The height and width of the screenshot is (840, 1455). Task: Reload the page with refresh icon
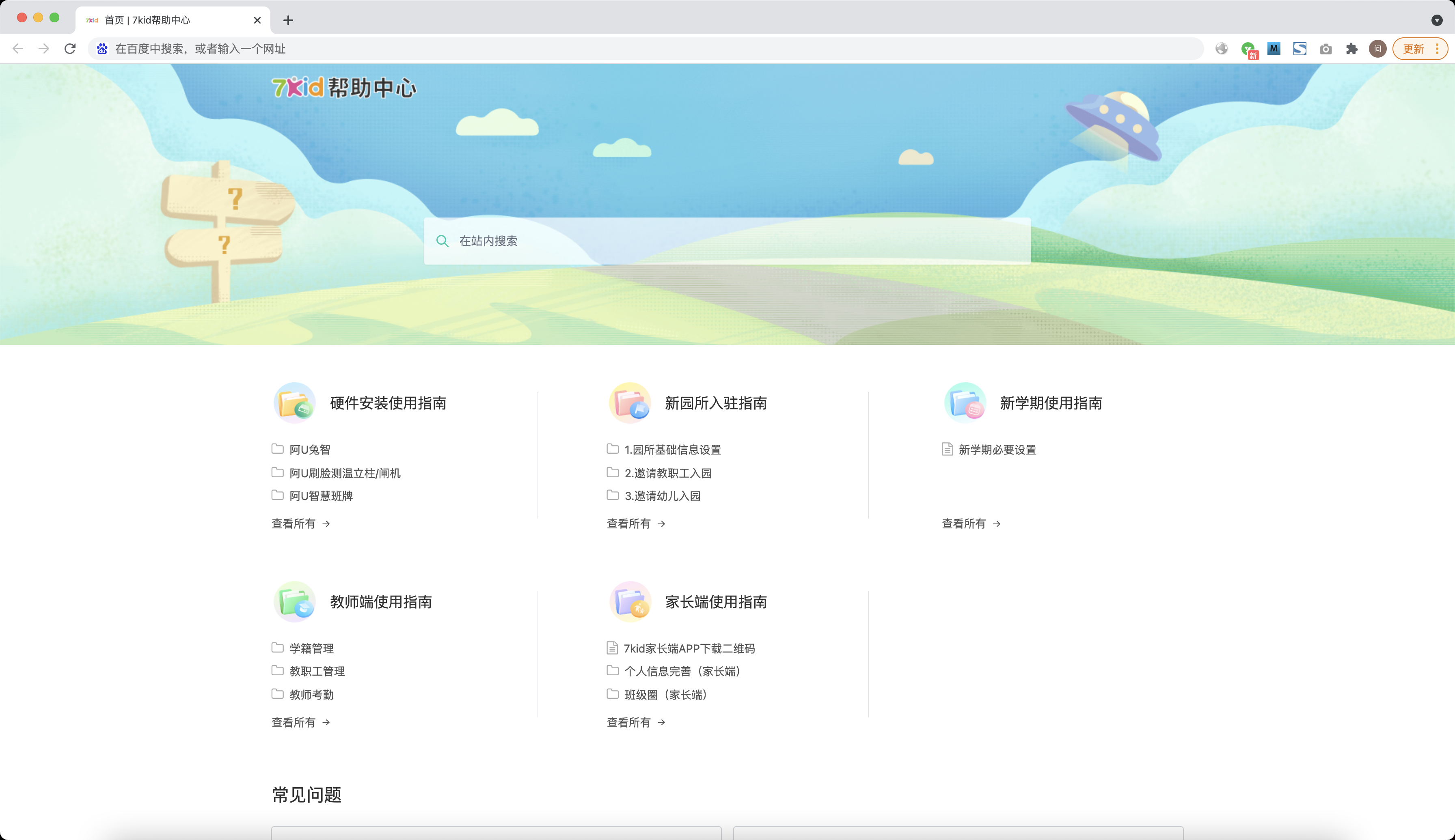click(70, 48)
